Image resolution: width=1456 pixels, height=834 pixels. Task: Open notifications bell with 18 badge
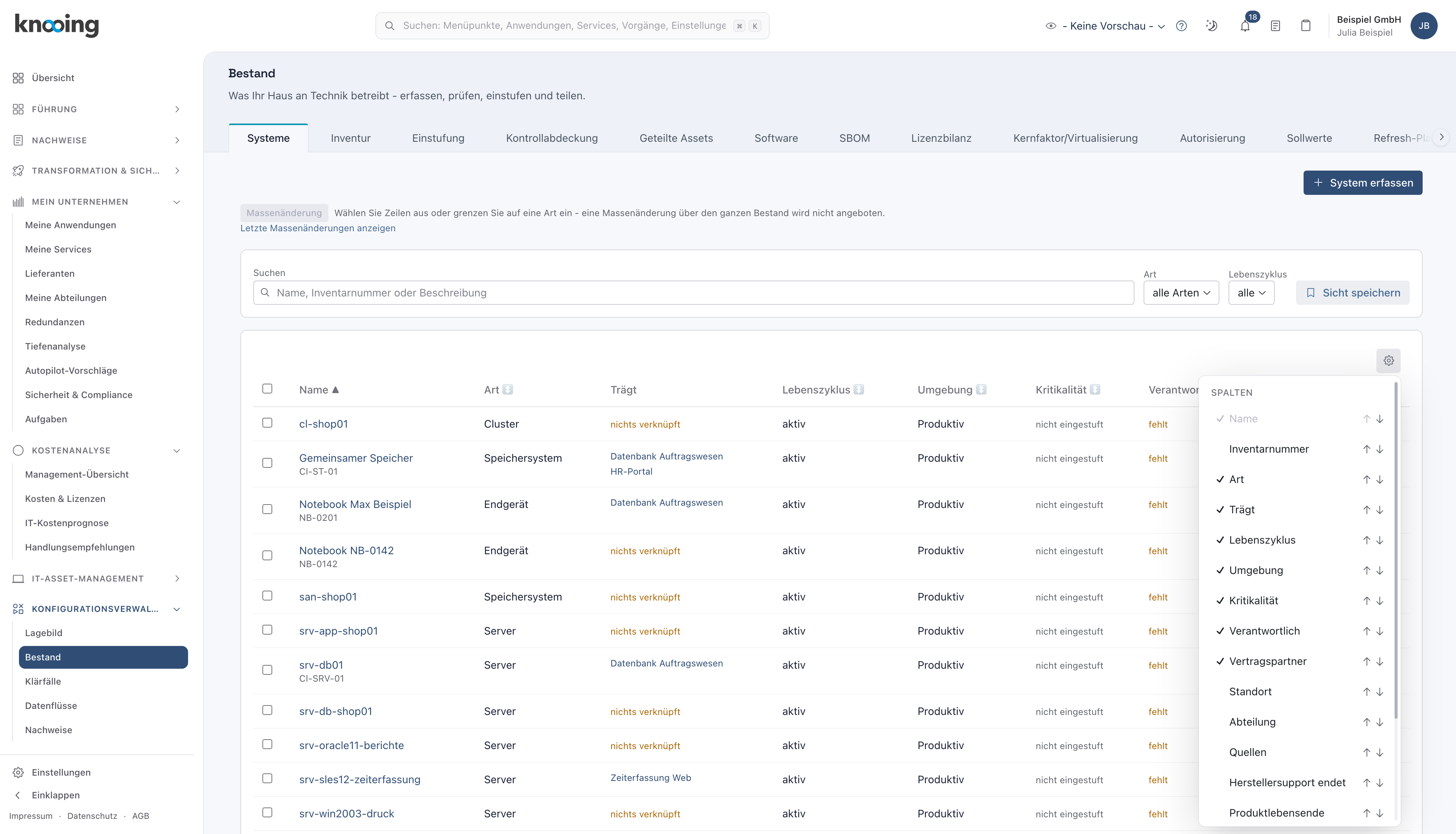tap(1245, 26)
